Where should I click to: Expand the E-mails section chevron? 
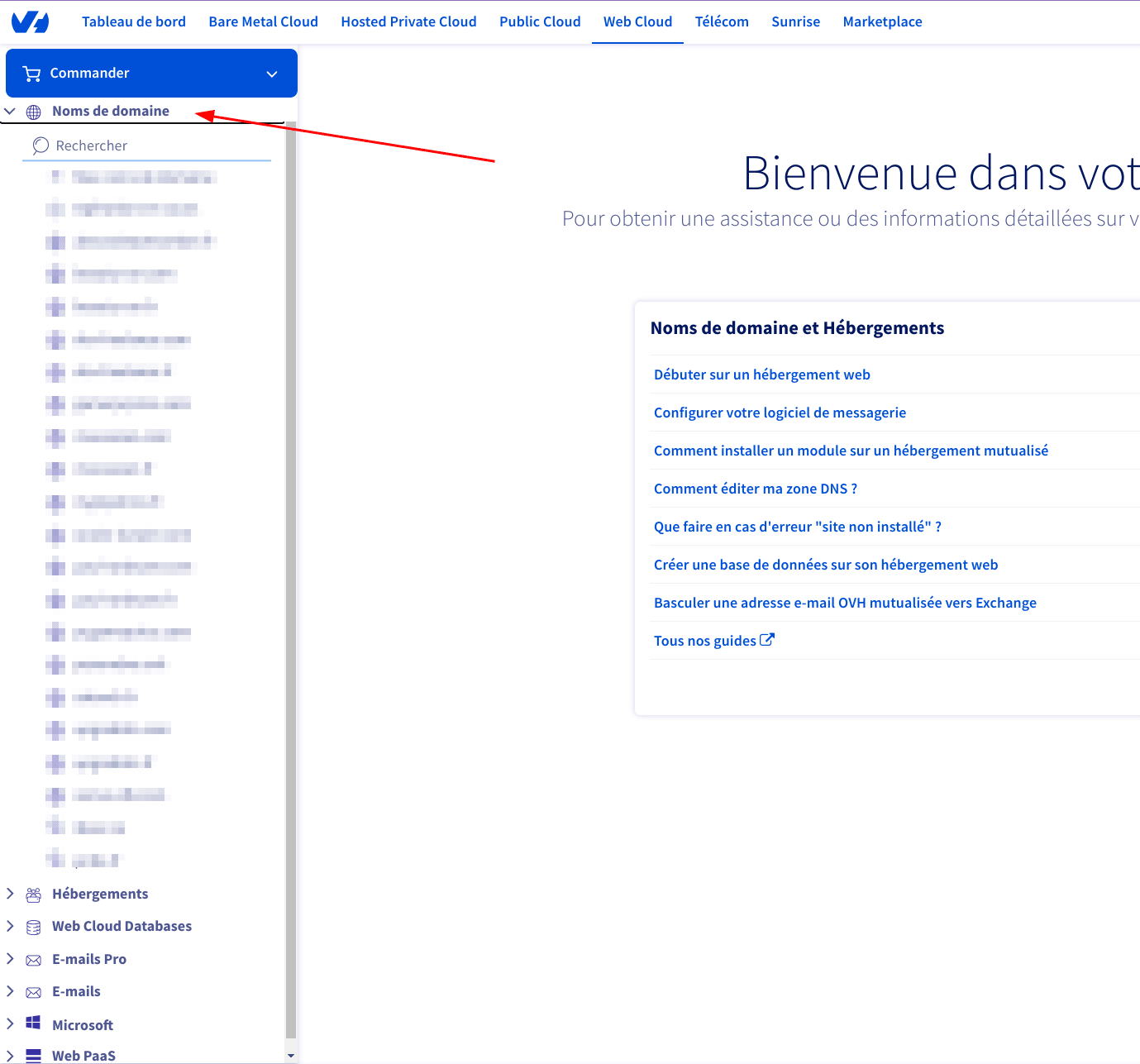point(10,990)
